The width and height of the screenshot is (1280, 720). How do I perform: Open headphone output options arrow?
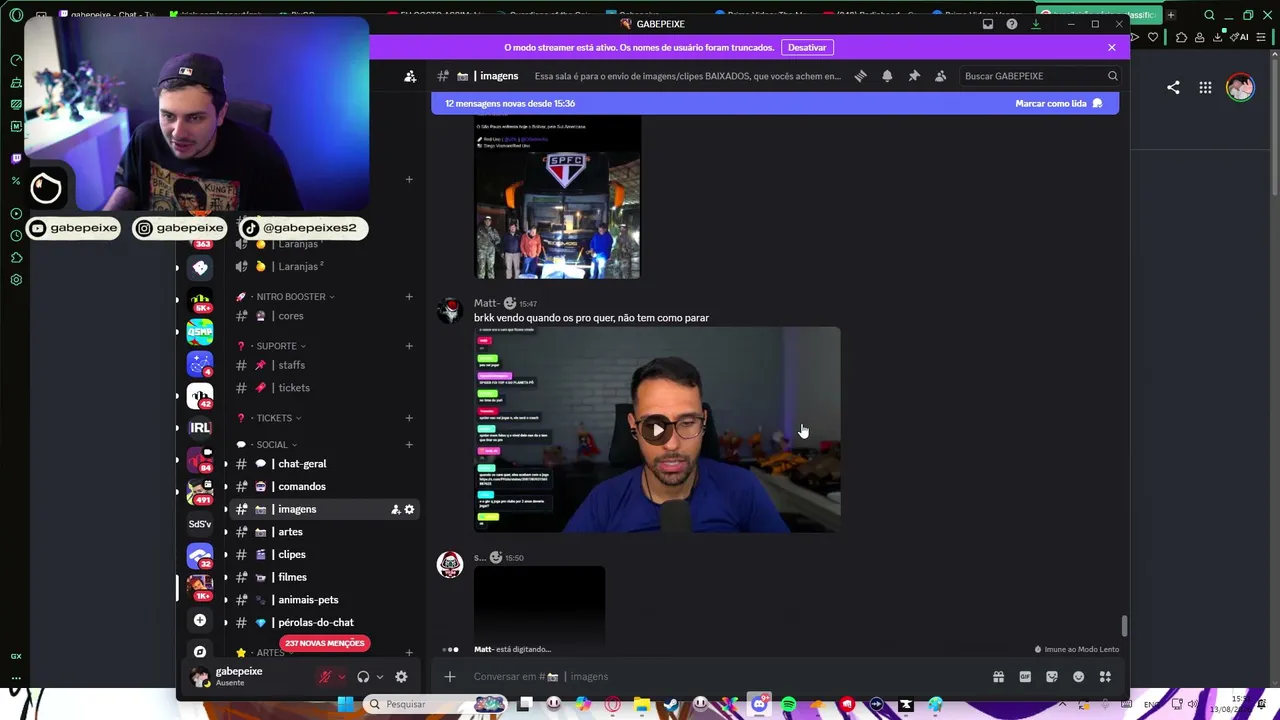coord(380,677)
